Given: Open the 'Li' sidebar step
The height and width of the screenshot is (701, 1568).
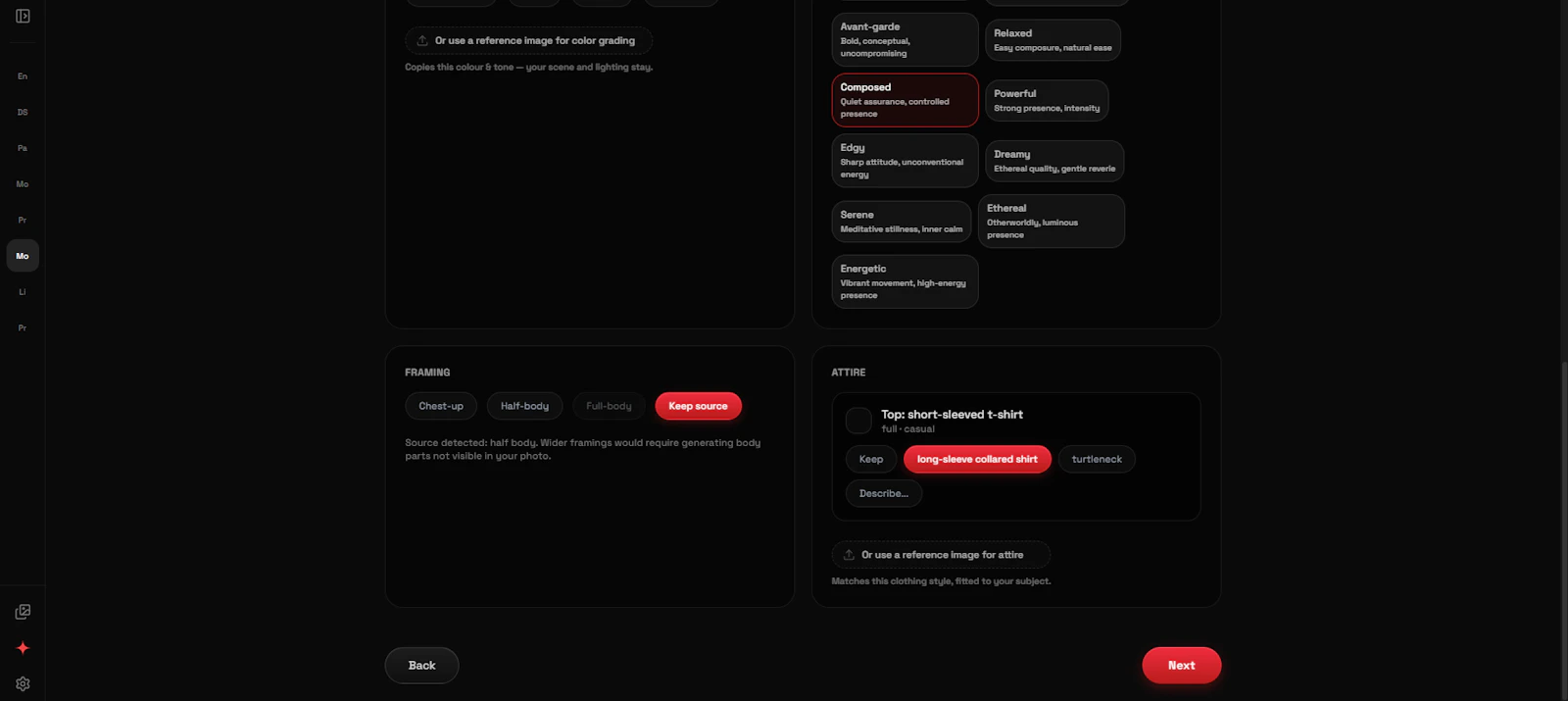Looking at the screenshot, I should coord(23,292).
